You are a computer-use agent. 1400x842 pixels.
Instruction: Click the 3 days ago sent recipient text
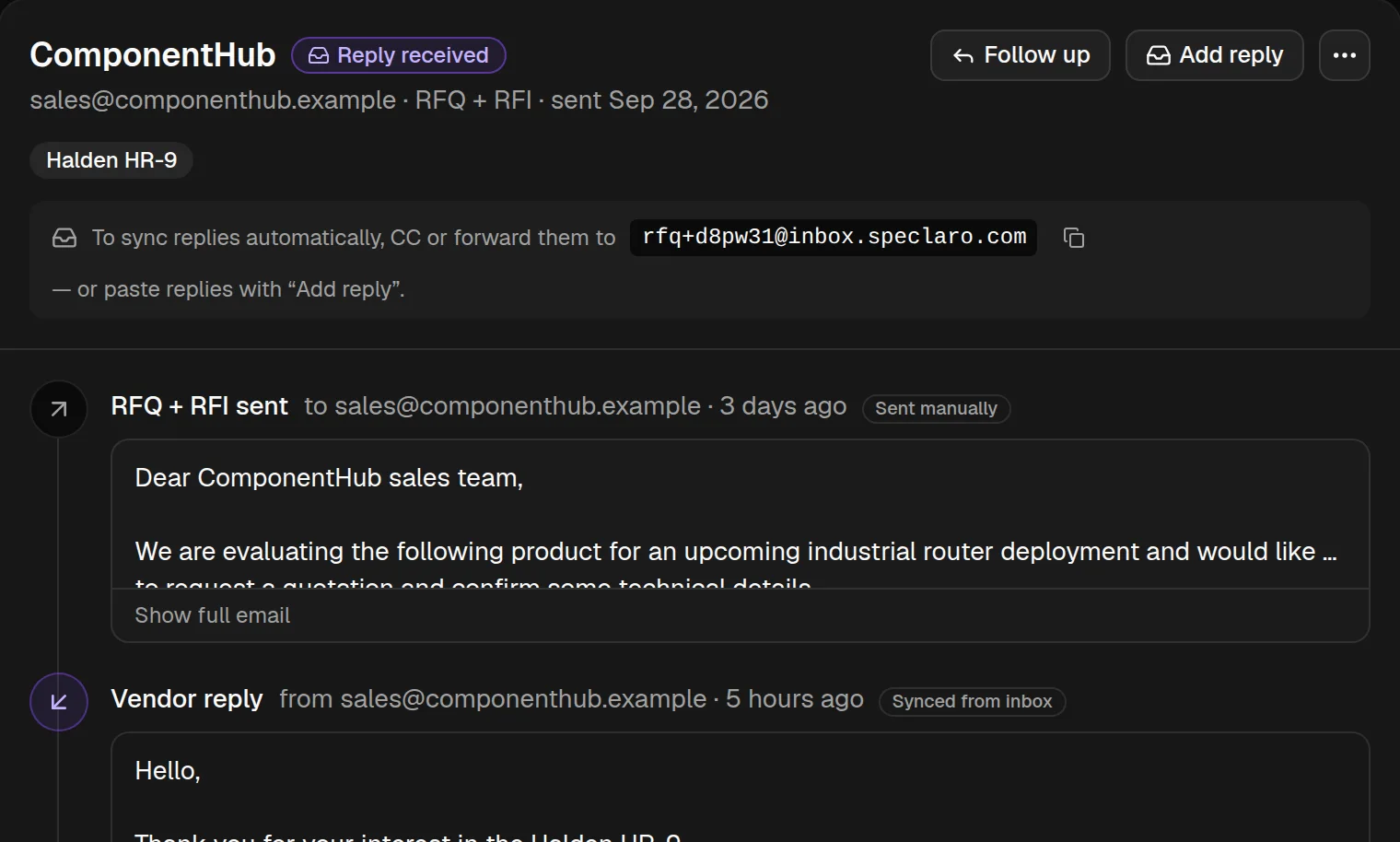pyautogui.click(x=576, y=406)
